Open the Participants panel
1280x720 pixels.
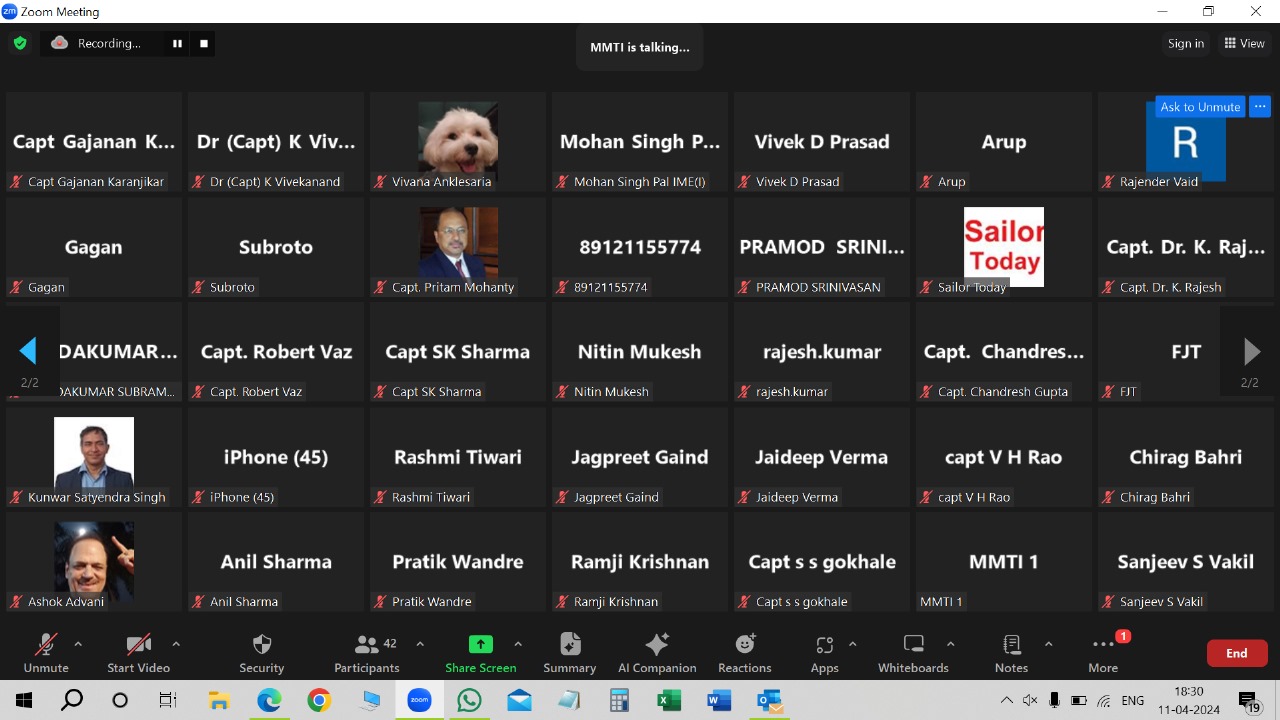367,645
